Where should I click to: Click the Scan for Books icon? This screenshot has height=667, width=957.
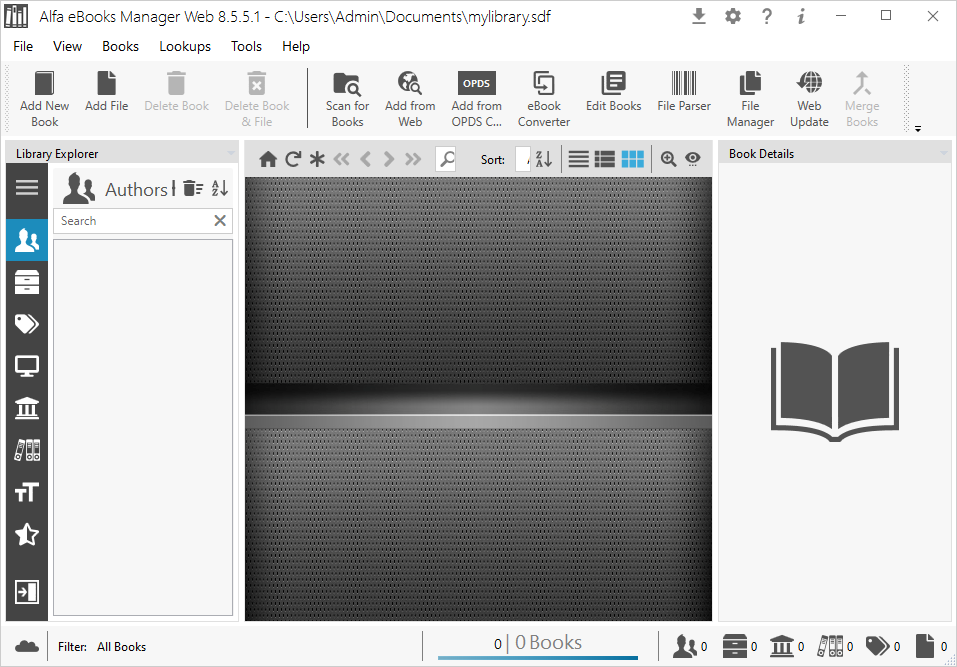point(347,98)
